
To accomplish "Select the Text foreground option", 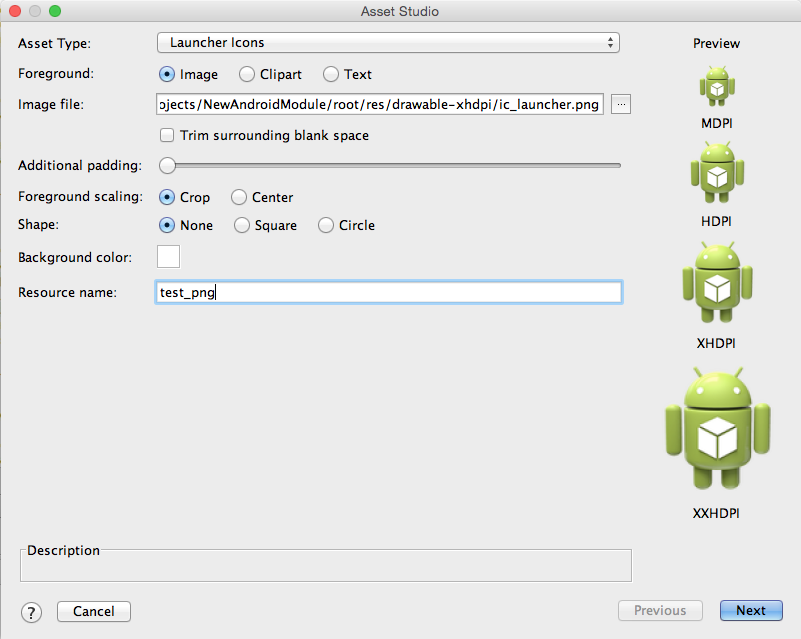I will click(331, 75).
